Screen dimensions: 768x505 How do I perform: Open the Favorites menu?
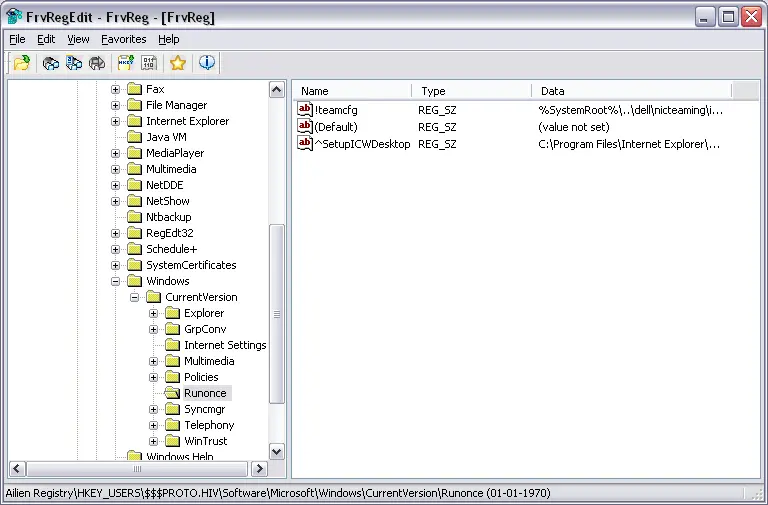pyautogui.click(x=123, y=39)
